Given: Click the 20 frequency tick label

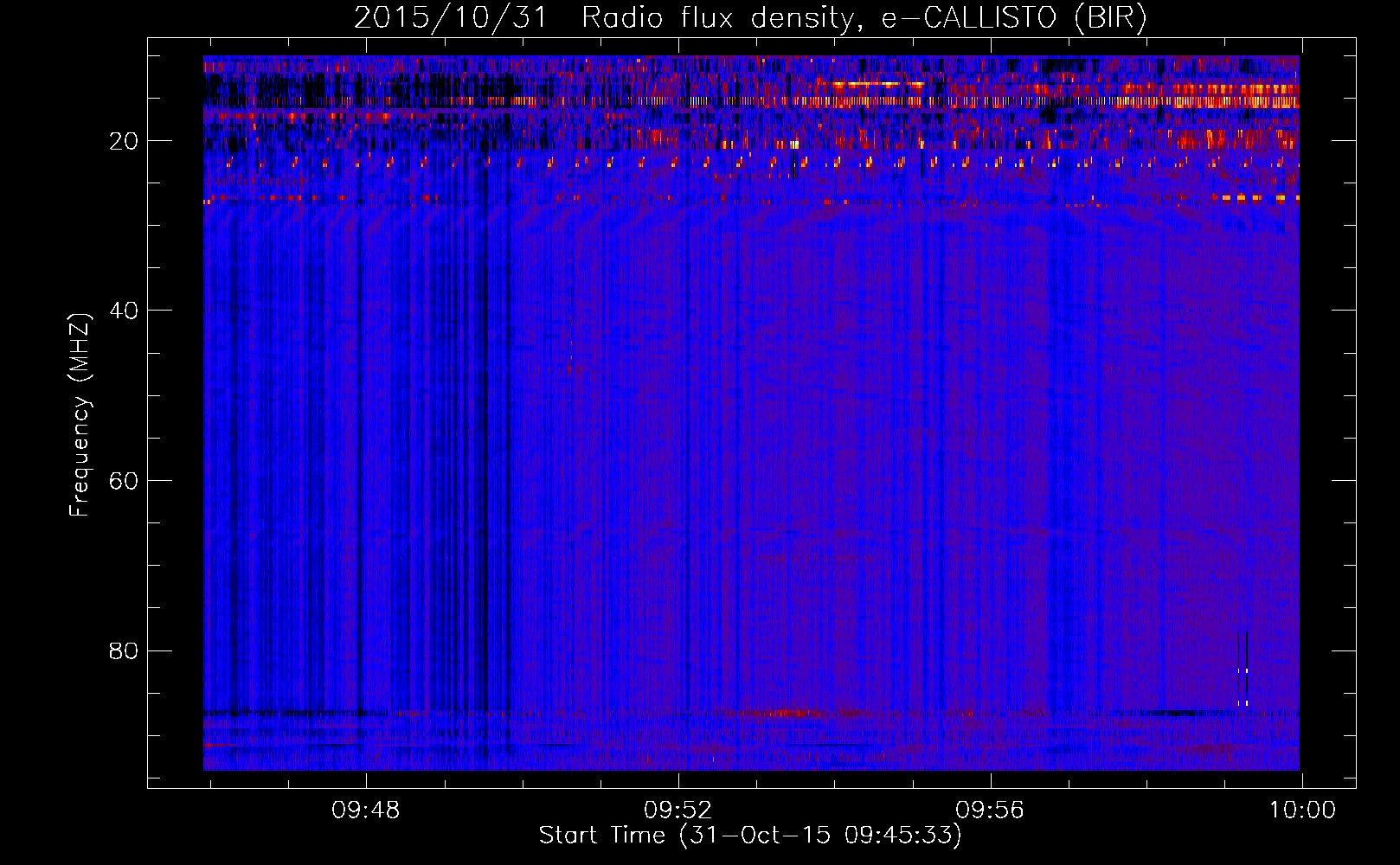Looking at the screenshot, I should [x=125, y=141].
